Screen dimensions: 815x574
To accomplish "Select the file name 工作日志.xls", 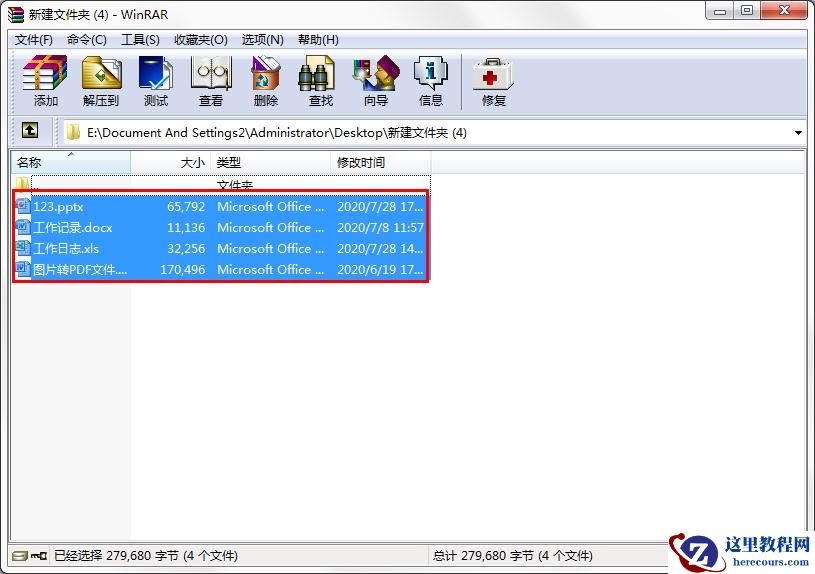I will (66, 249).
